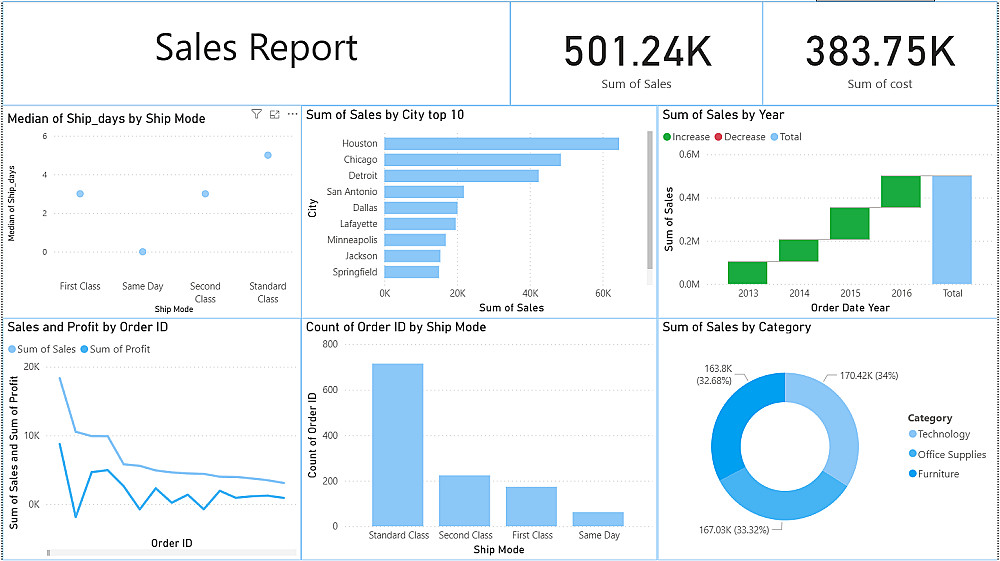The height and width of the screenshot is (561, 1000).
Task: Click the red Decrease legend swatch
Action: 718,137
